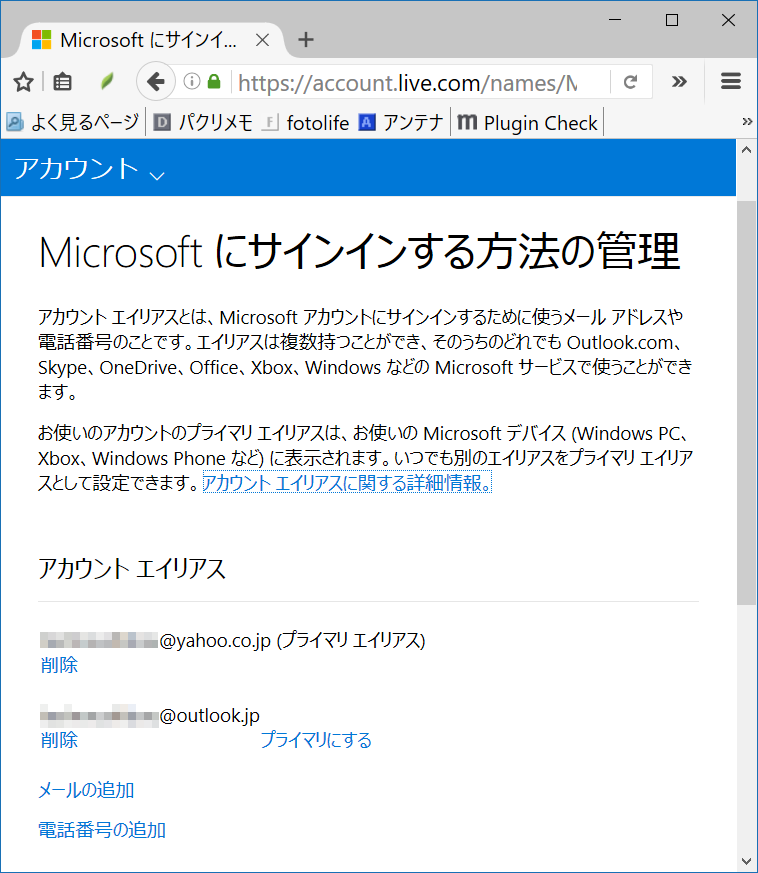Show site information icon
Screen dimensions: 758x873
point(192,82)
